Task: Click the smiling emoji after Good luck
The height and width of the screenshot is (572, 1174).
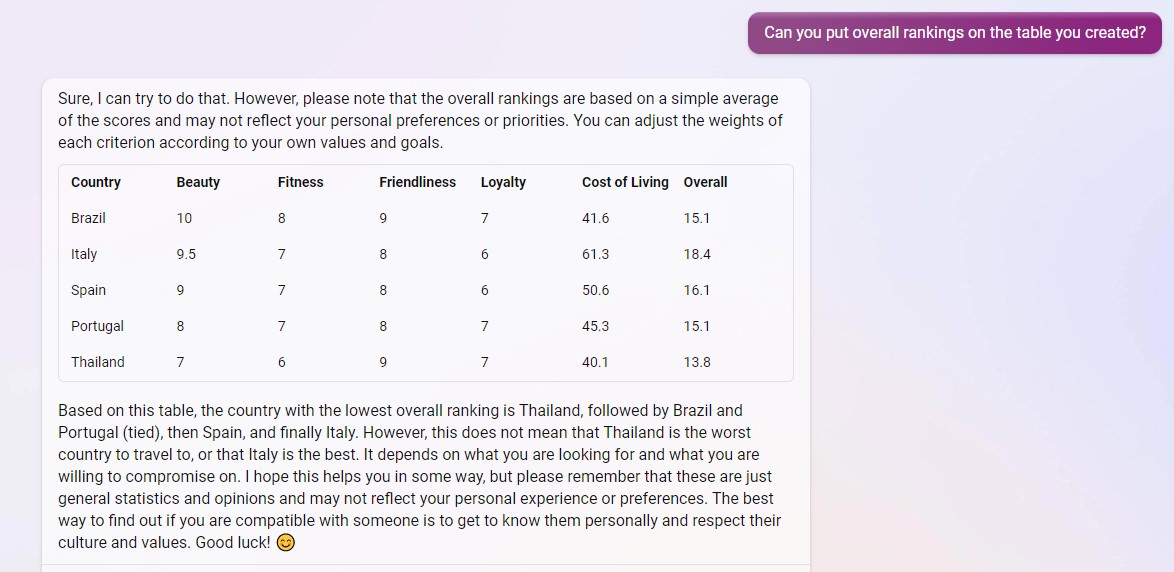Action: [x=285, y=543]
